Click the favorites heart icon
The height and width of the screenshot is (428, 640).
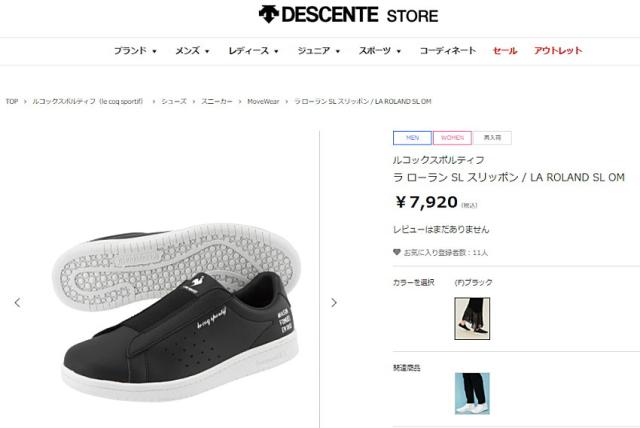pyautogui.click(x=396, y=252)
